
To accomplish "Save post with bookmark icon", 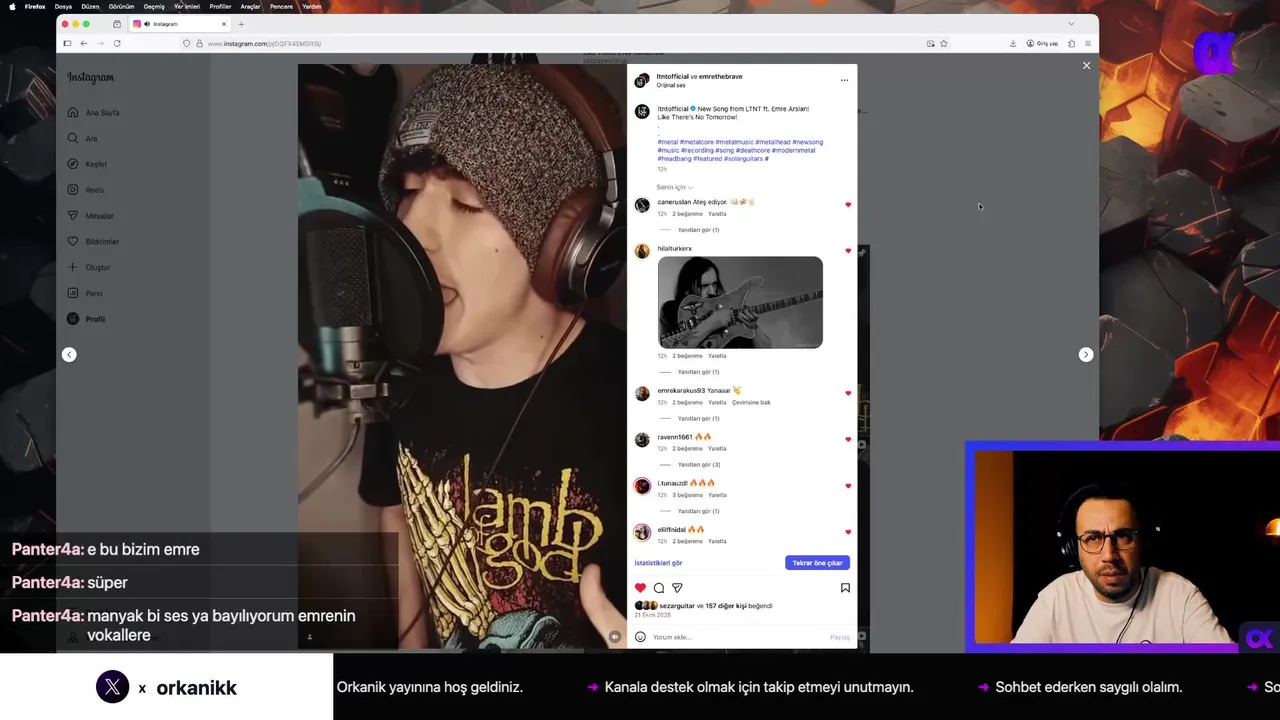I will pyautogui.click(x=845, y=588).
